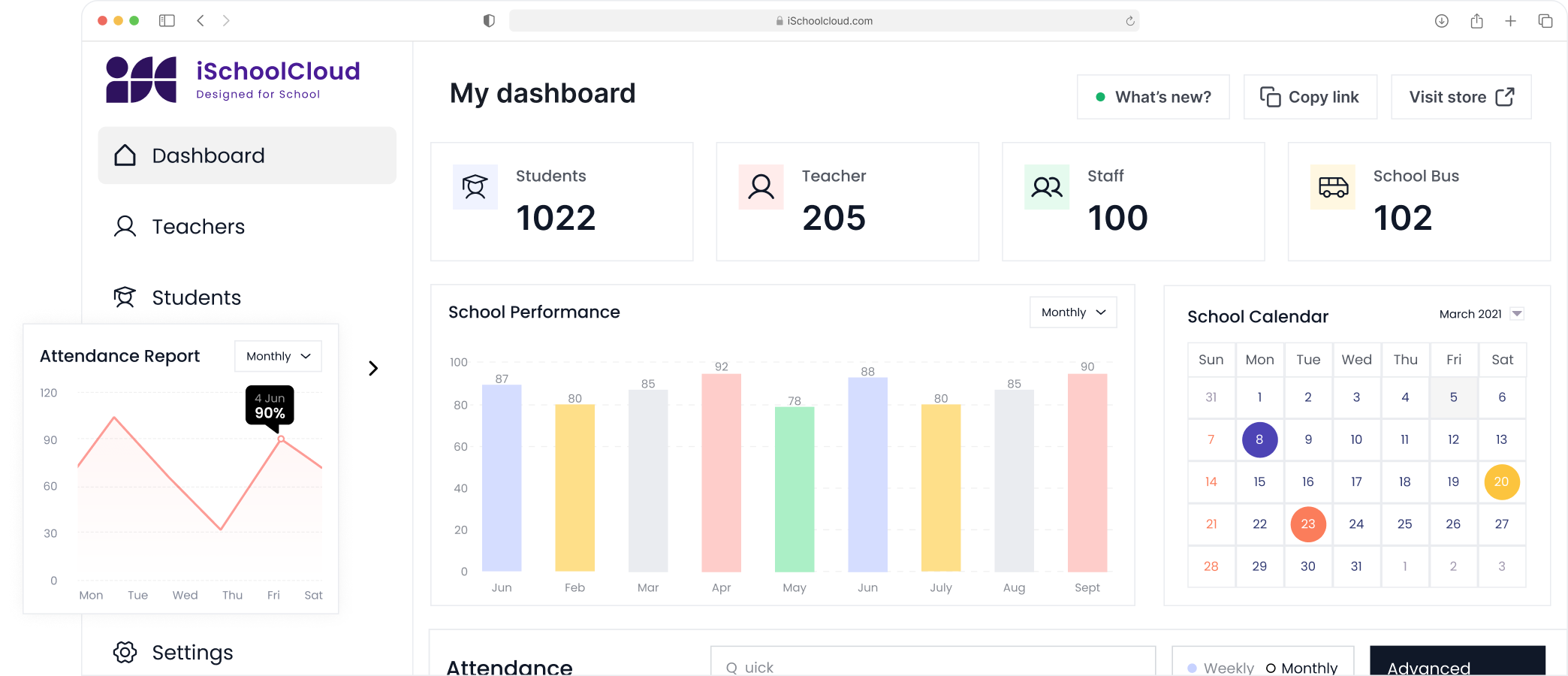Open Attendance Report Monthly dropdown
The width and height of the screenshot is (1568, 676).
(278, 356)
